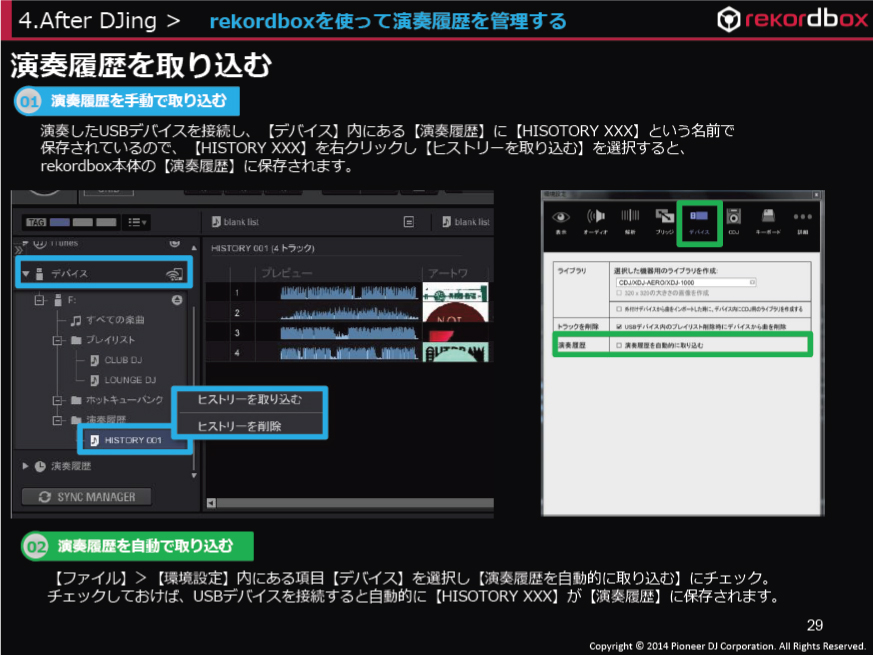Eject the F: drive with the eject icon
Image resolution: width=873 pixels, height=655 pixels.
[x=177, y=300]
